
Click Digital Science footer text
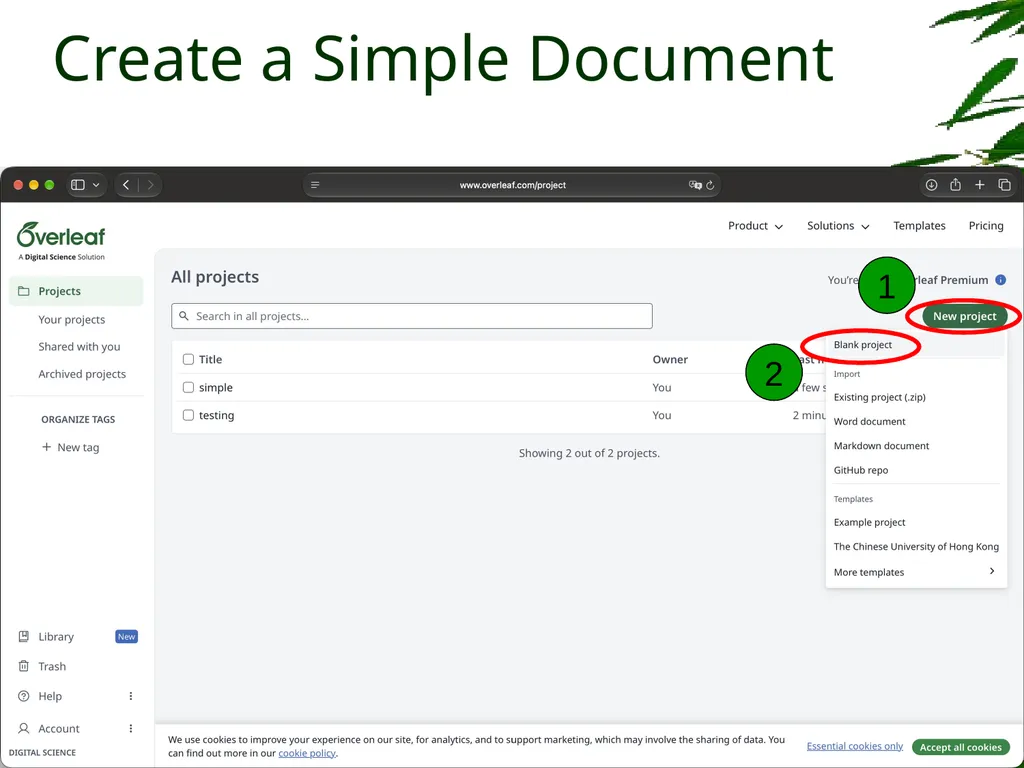[x=42, y=752]
